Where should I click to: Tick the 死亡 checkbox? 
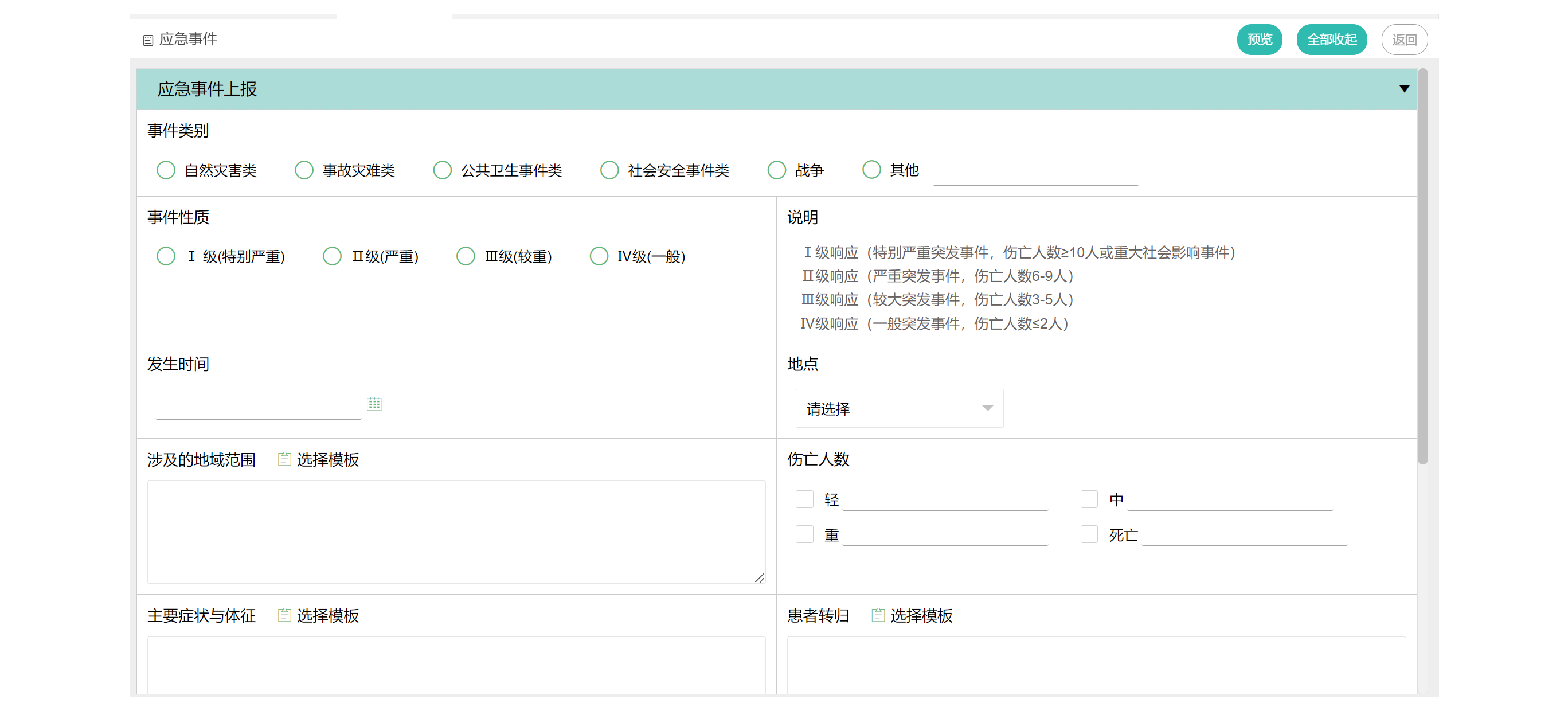point(1088,534)
